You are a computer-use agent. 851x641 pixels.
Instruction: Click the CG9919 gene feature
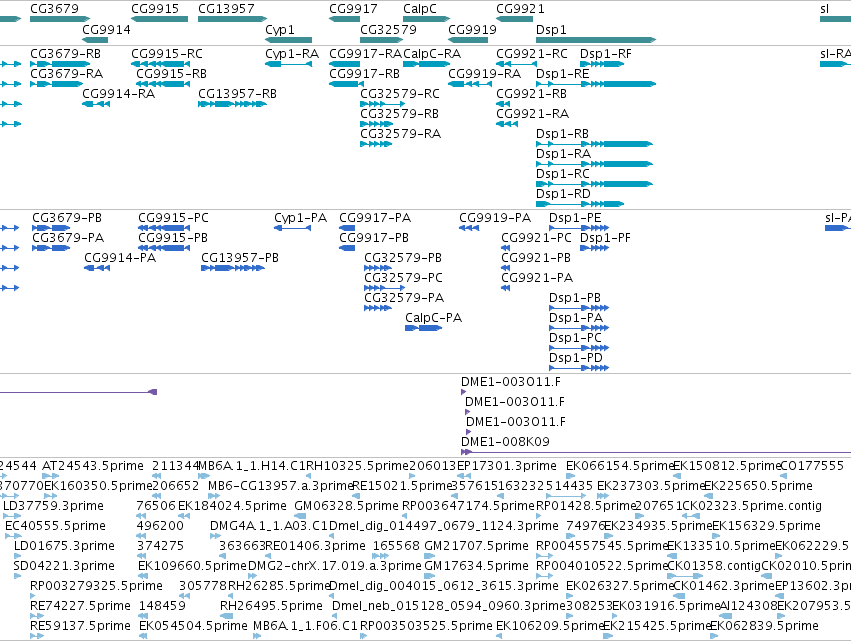pos(468,40)
